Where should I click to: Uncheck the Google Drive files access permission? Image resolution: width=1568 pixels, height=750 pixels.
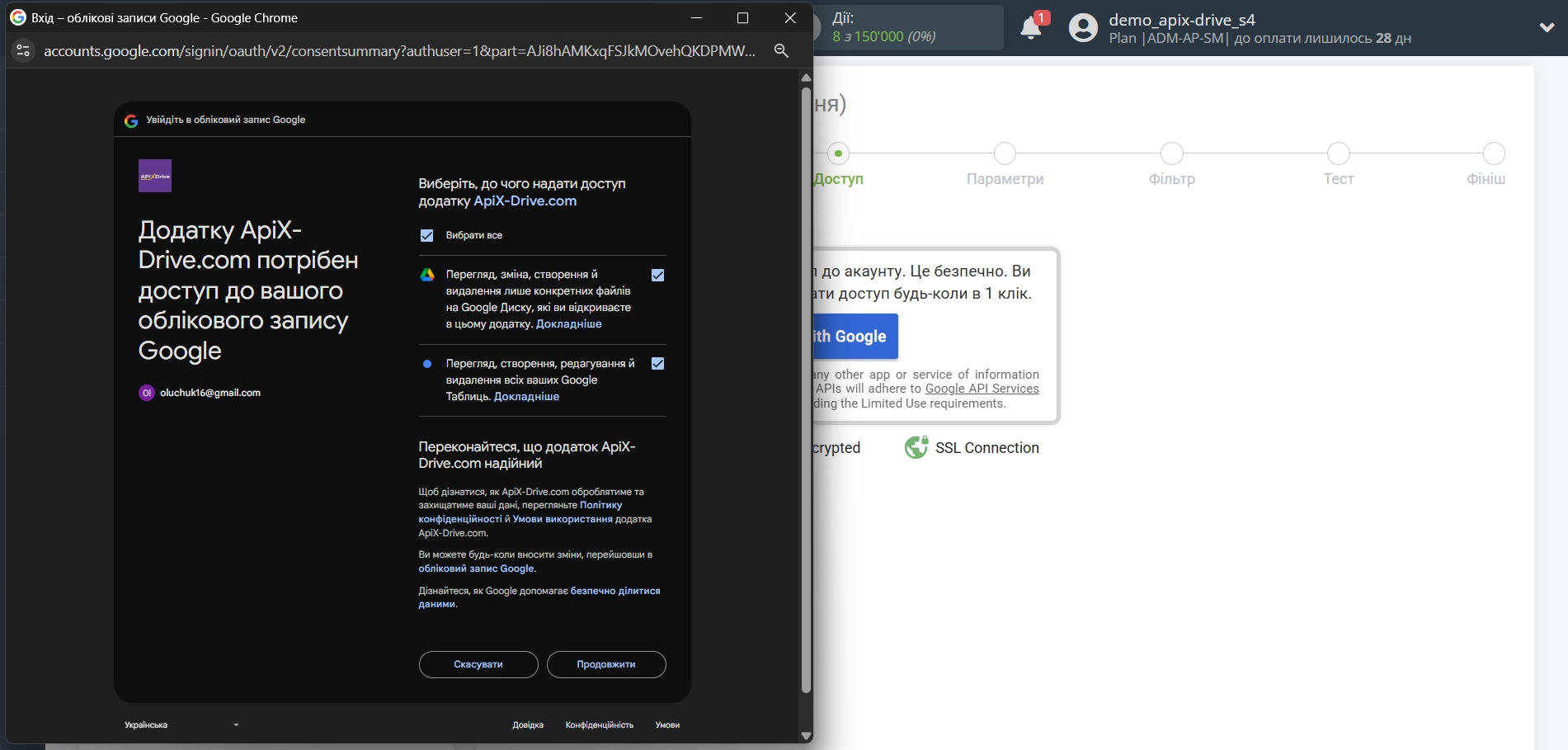click(x=657, y=275)
